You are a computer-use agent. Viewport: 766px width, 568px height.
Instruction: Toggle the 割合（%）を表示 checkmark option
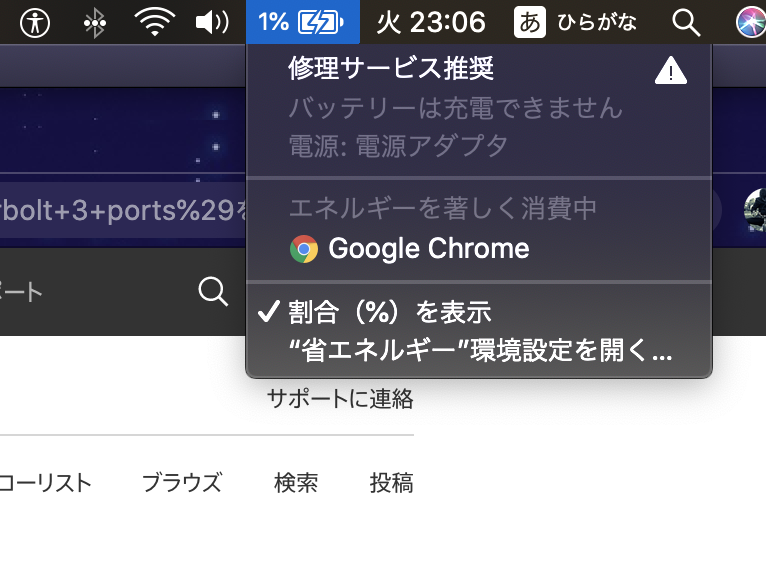[390, 313]
